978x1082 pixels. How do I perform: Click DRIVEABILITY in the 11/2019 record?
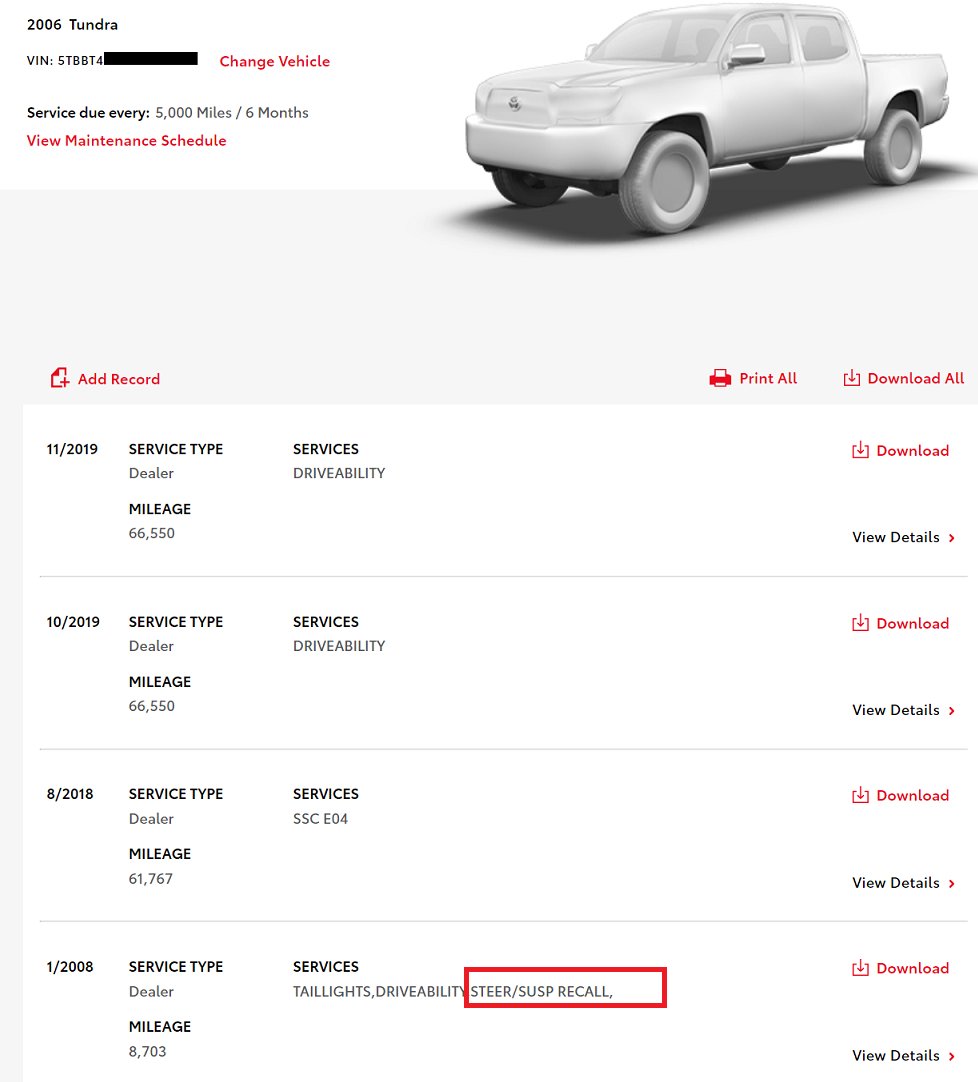point(339,473)
